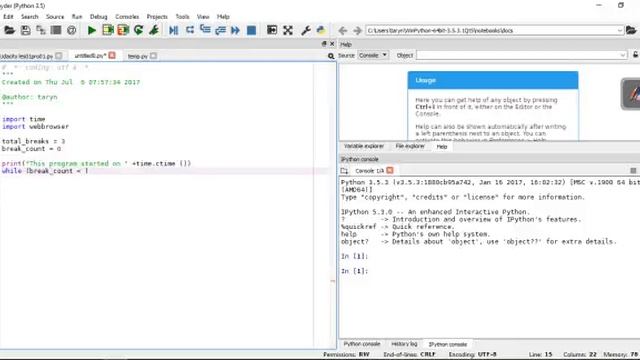
Task: Open Preferences with the wrench icon
Action: (x=305, y=30)
